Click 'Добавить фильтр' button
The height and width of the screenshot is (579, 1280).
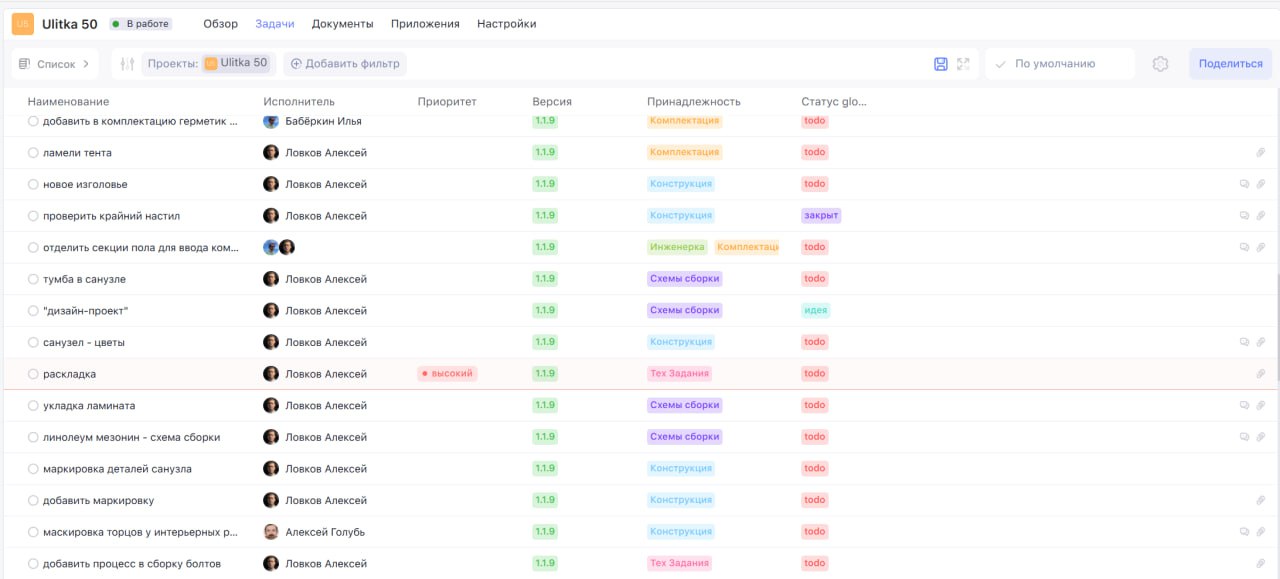(345, 64)
